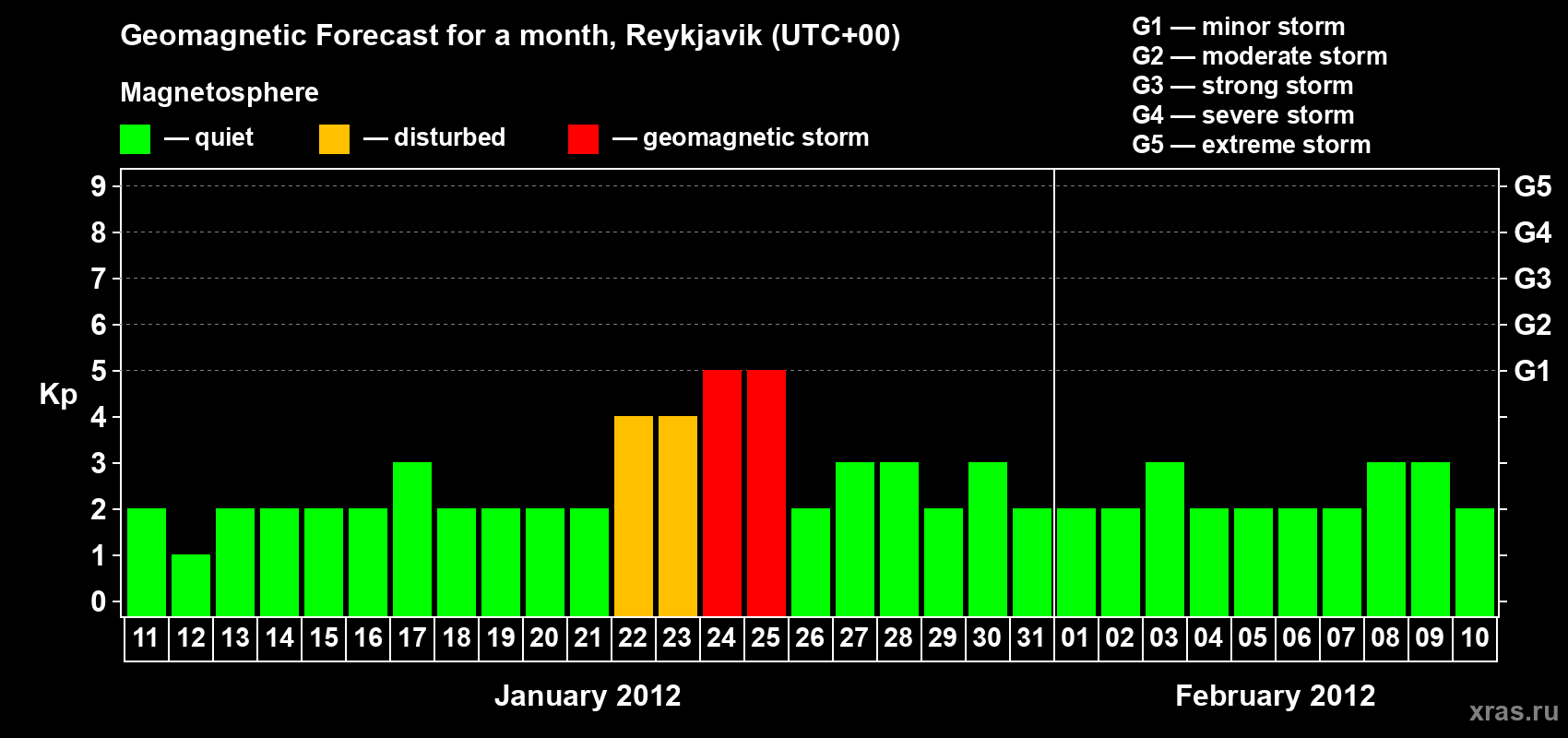The image size is (1568, 738).
Task: Click the Kp axis value 0
Action: (99, 601)
